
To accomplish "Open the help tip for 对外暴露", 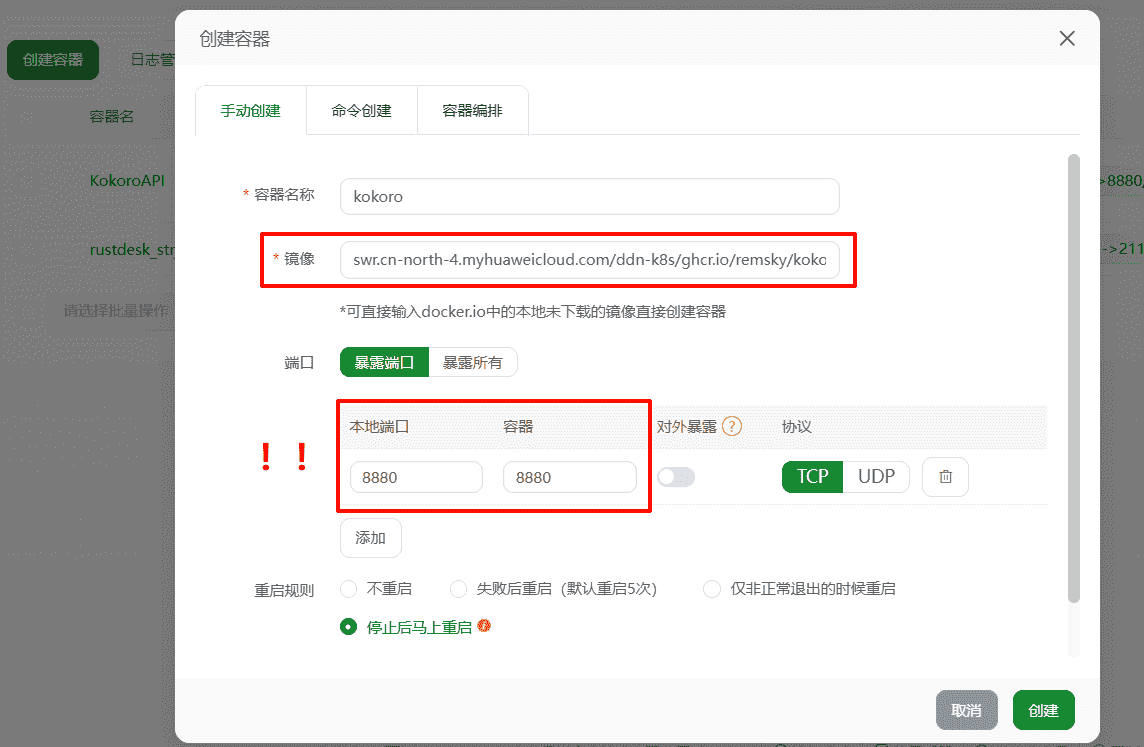I will [x=732, y=426].
